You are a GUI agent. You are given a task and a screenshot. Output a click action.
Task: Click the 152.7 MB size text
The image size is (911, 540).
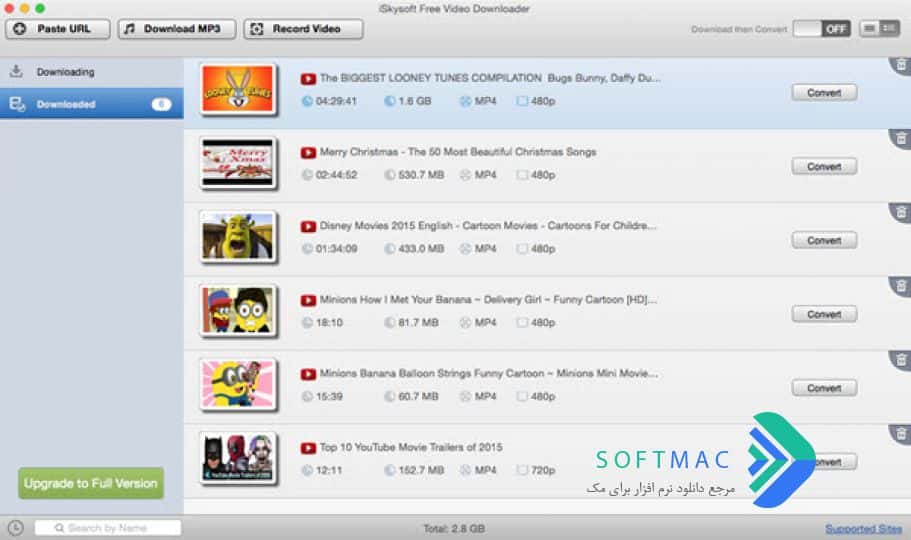421,470
